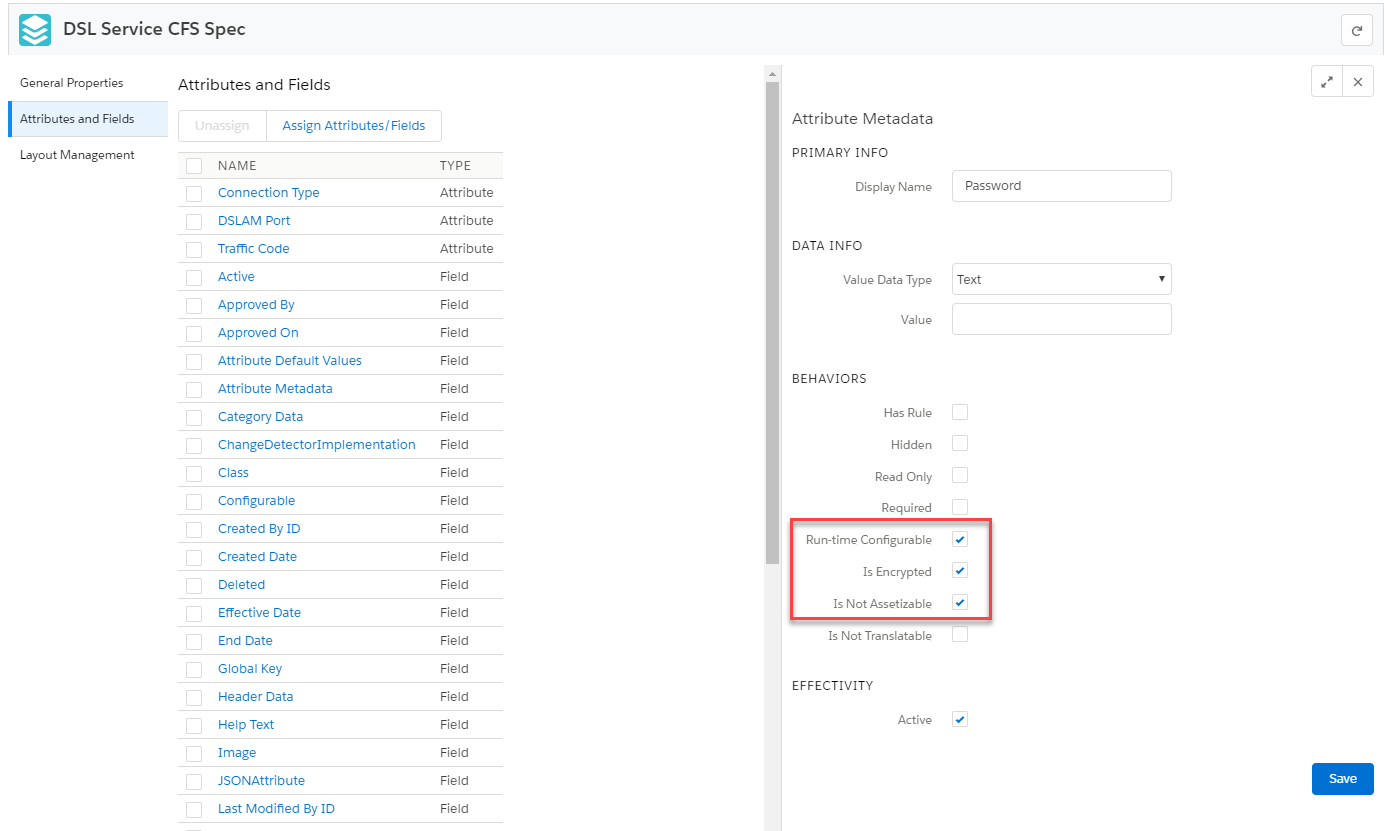The width and height of the screenshot is (1391, 831).
Task: Open the Category Data link
Action: [x=260, y=416]
